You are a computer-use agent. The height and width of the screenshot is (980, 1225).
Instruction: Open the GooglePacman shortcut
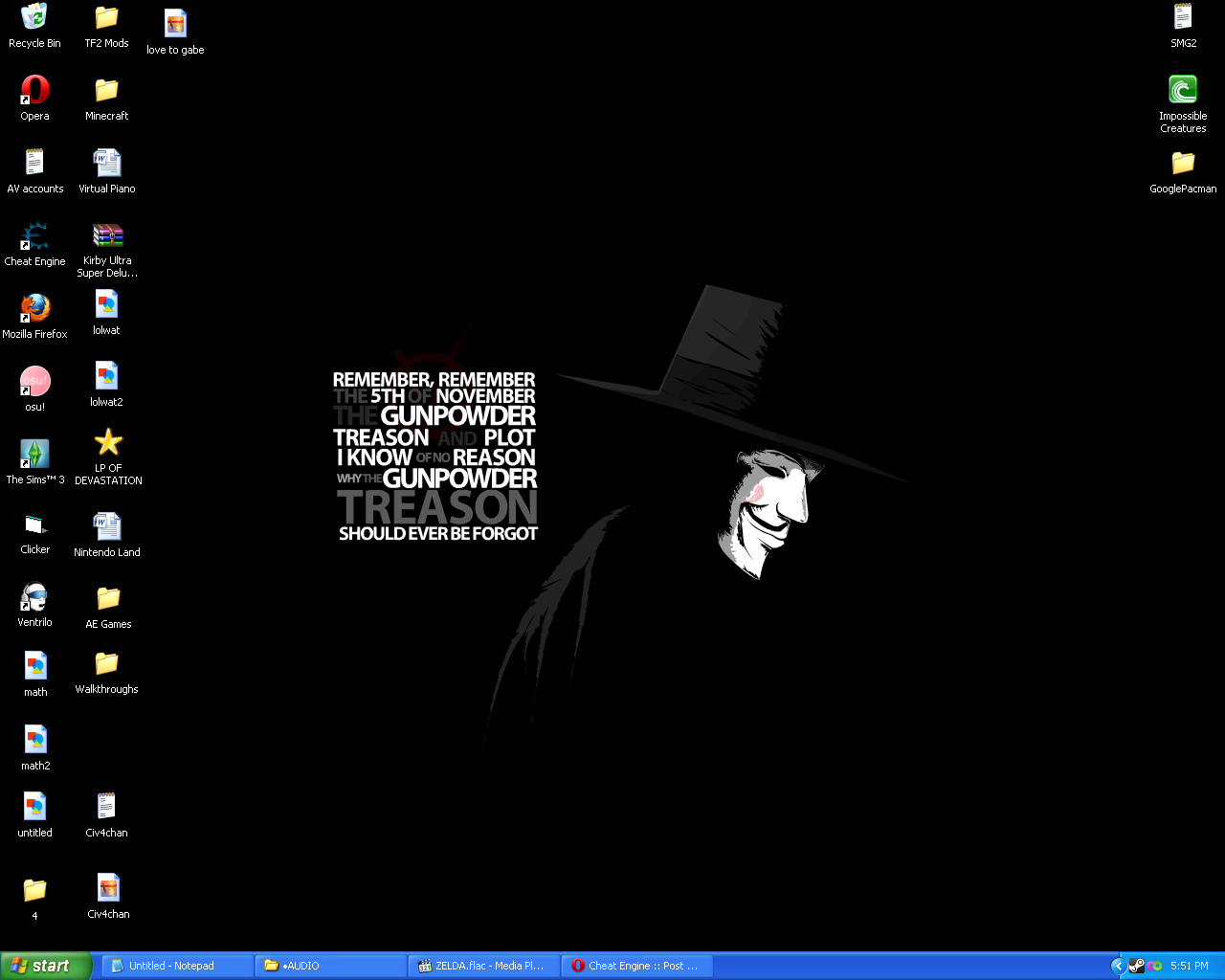(x=1183, y=165)
